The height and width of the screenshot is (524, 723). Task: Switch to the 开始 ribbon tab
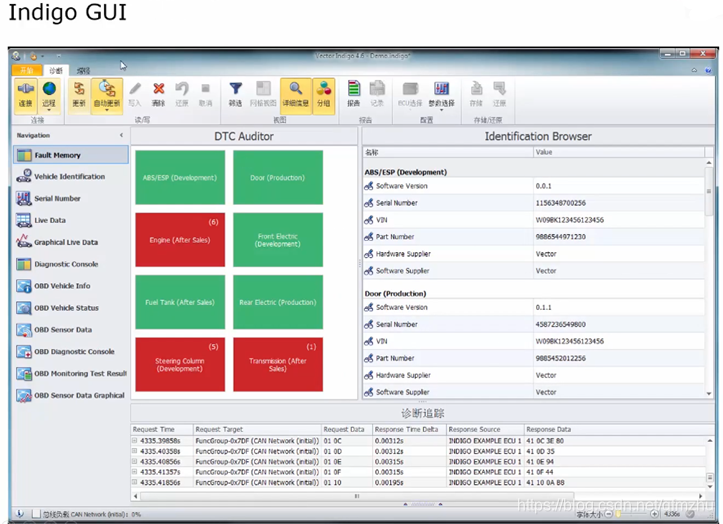[x=27, y=70]
